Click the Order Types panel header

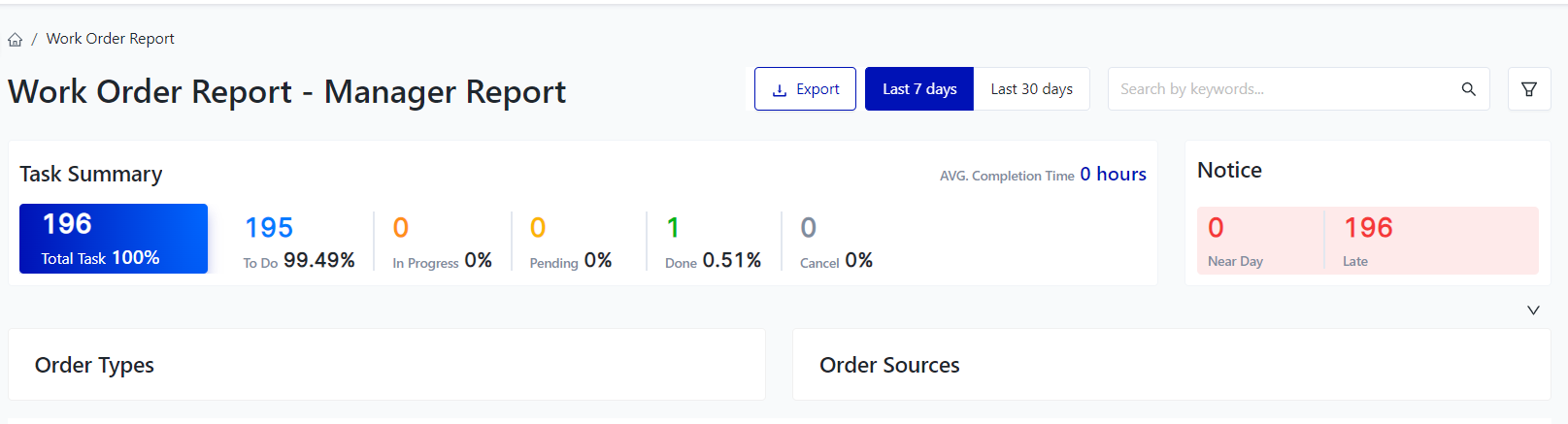pyautogui.click(x=95, y=366)
